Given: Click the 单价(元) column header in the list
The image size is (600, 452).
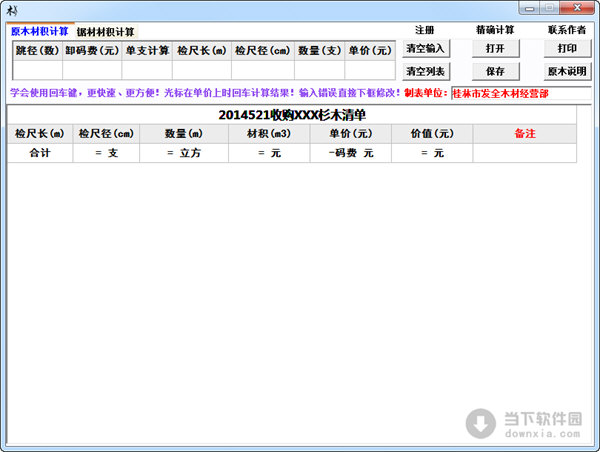Looking at the screenshot, I should [x=351, y=134].
